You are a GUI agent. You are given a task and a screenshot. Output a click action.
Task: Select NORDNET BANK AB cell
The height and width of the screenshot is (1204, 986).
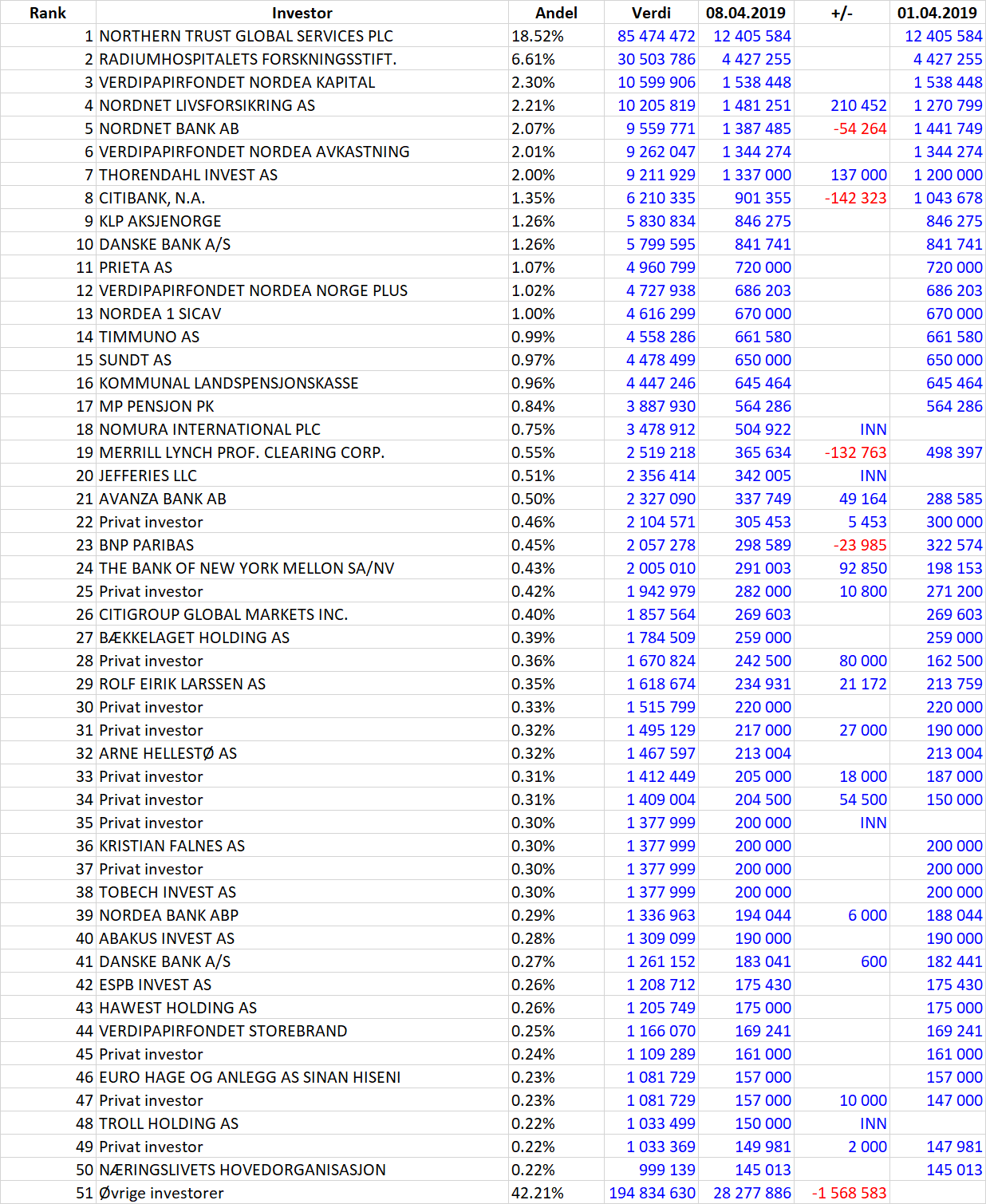pos(302,128)
